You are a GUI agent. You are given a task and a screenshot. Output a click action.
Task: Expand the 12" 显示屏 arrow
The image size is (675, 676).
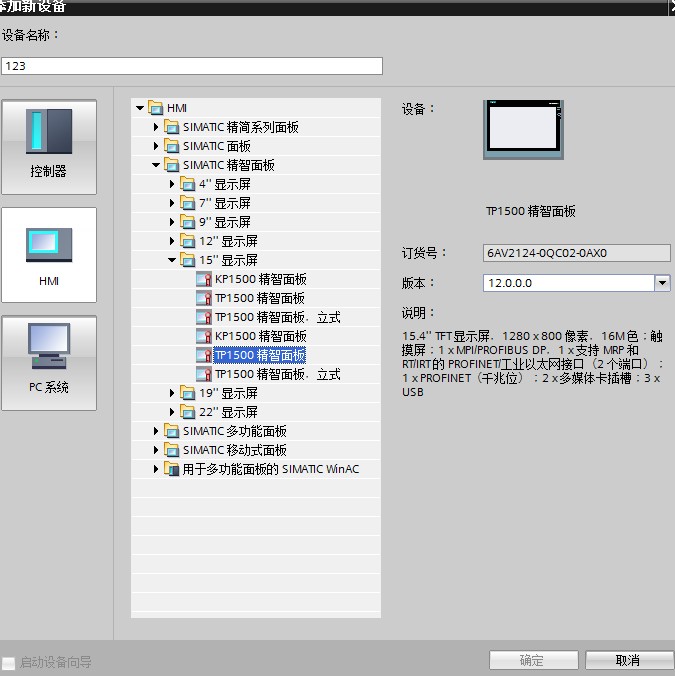click(172, 241)
